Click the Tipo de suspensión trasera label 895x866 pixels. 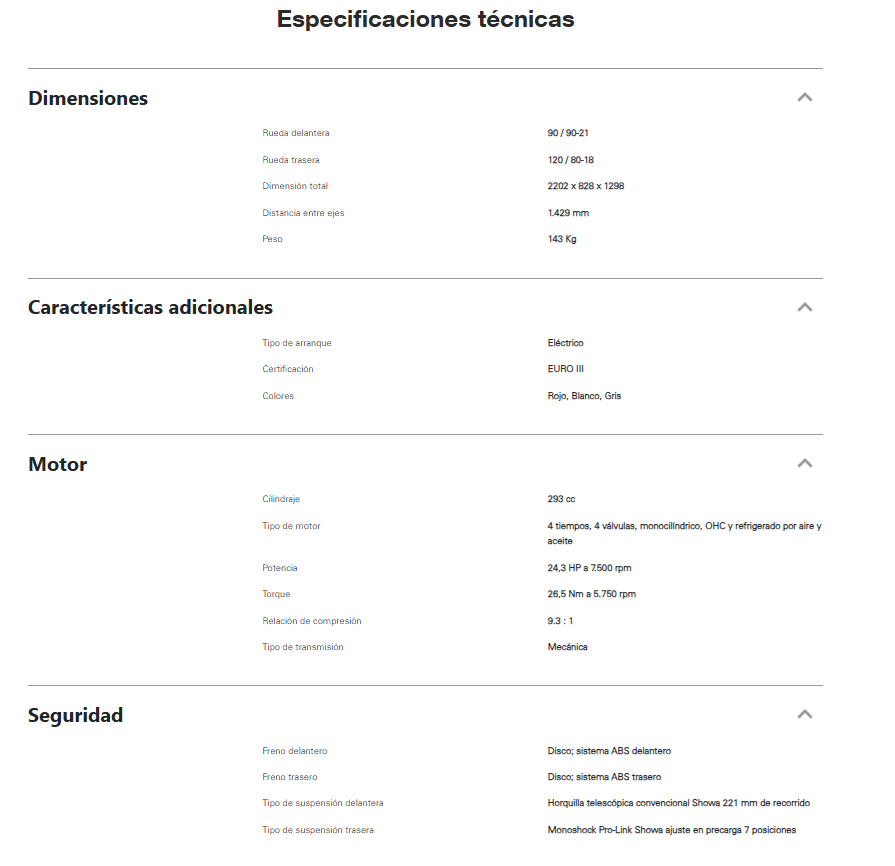(x=318, y=830)
